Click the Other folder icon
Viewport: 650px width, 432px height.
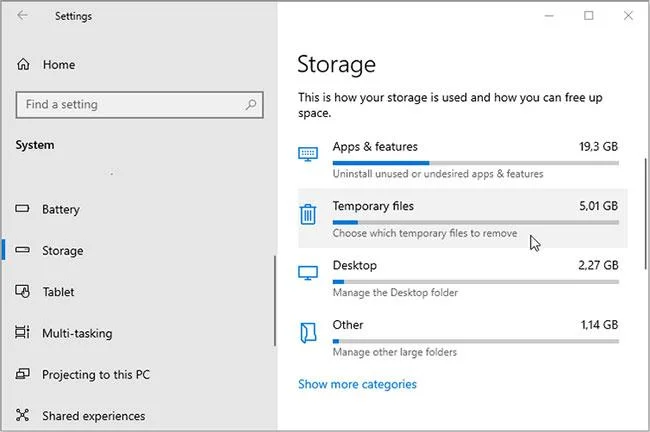tap(308, 333)
